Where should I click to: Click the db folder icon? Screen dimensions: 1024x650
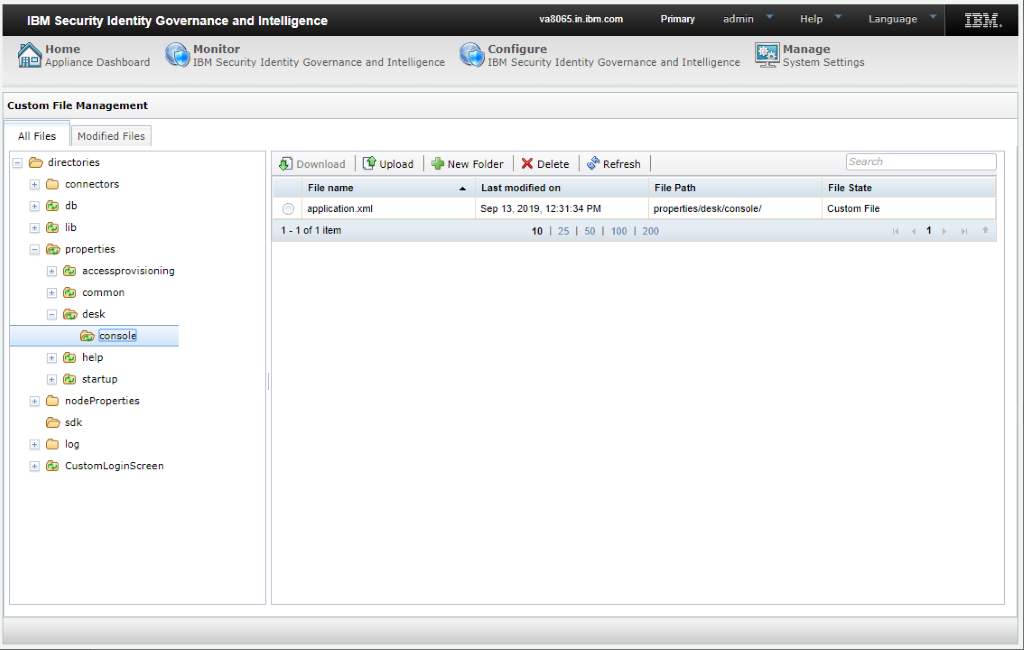(x=53, y=206)
